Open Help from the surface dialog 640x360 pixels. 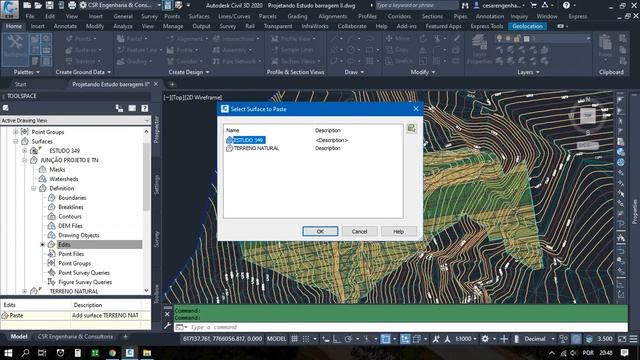(x=398, y=231)
